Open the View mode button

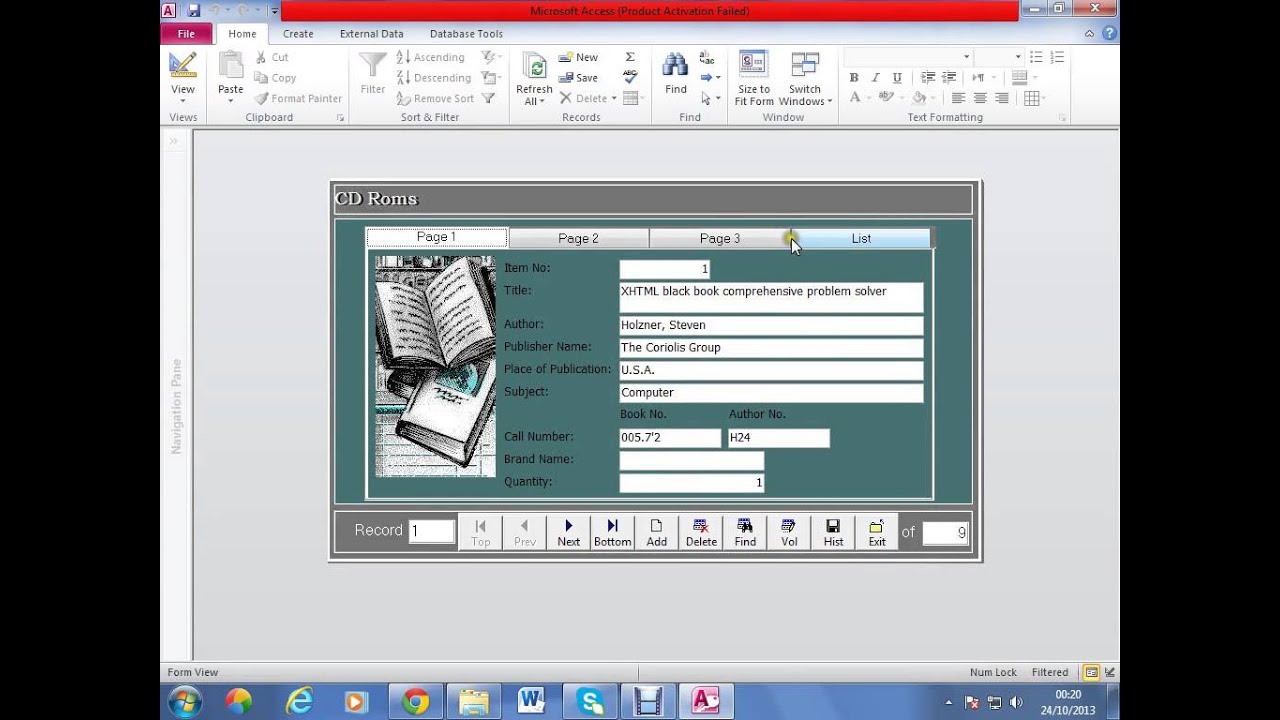(182, 77)
